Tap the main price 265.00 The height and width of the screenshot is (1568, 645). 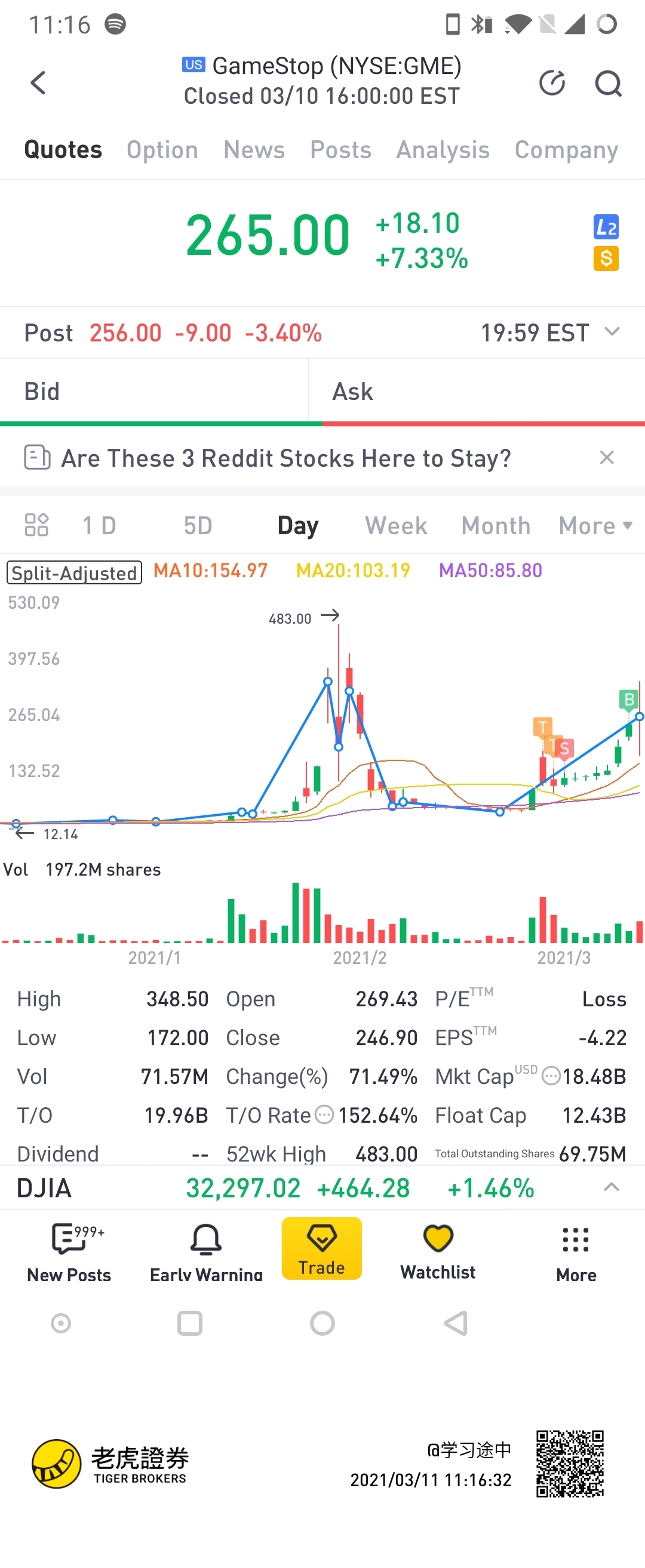point(268,235)
